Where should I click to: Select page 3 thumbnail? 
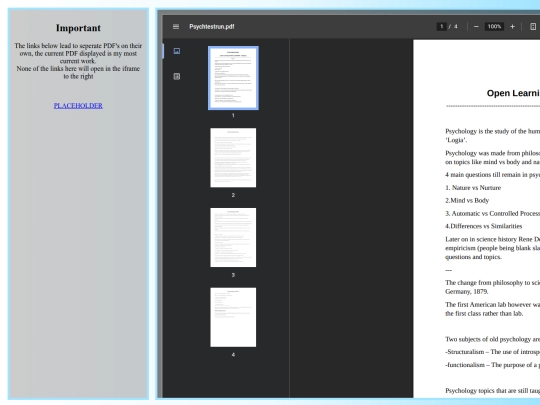tap(233, 237)
